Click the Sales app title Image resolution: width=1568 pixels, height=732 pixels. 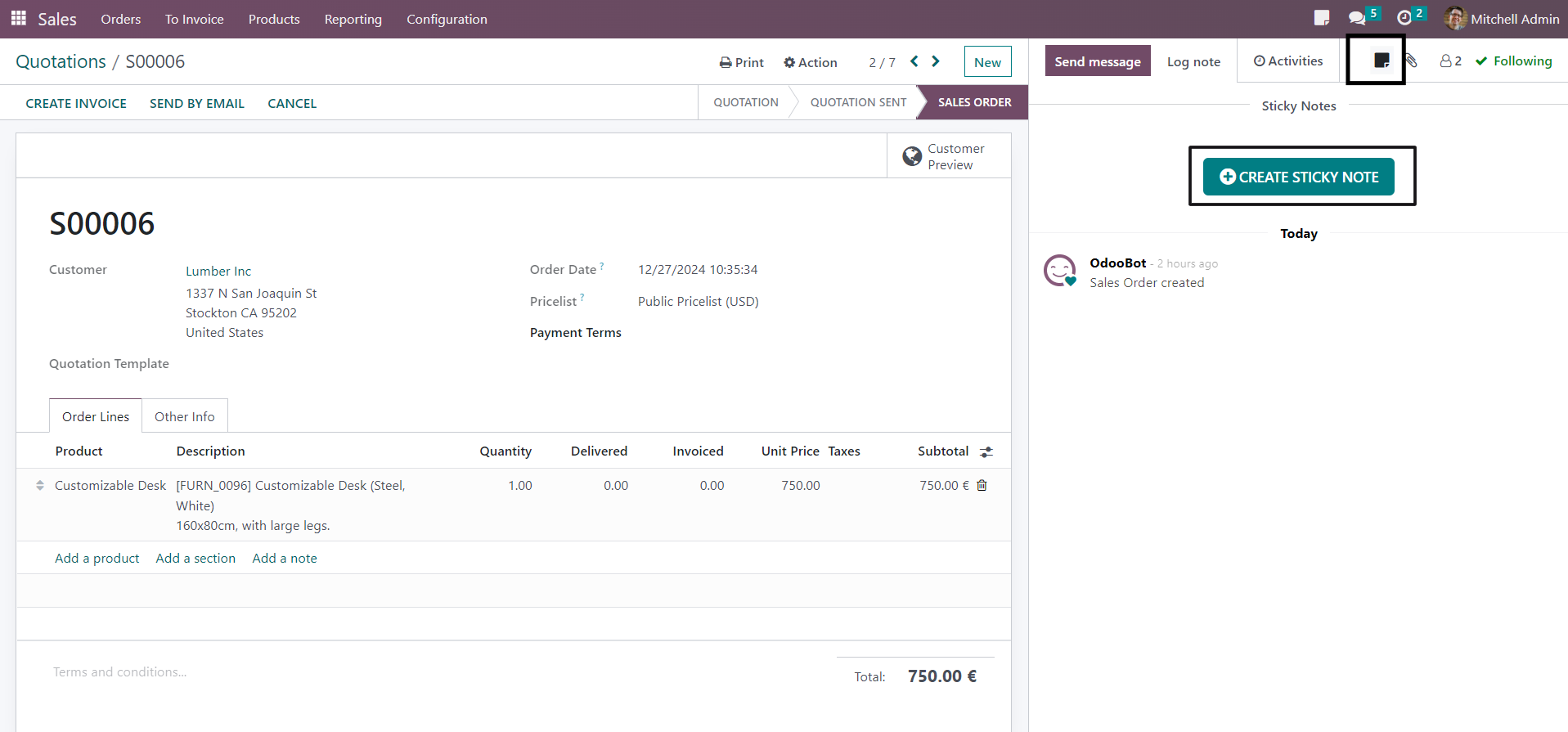tap(57, 19)
